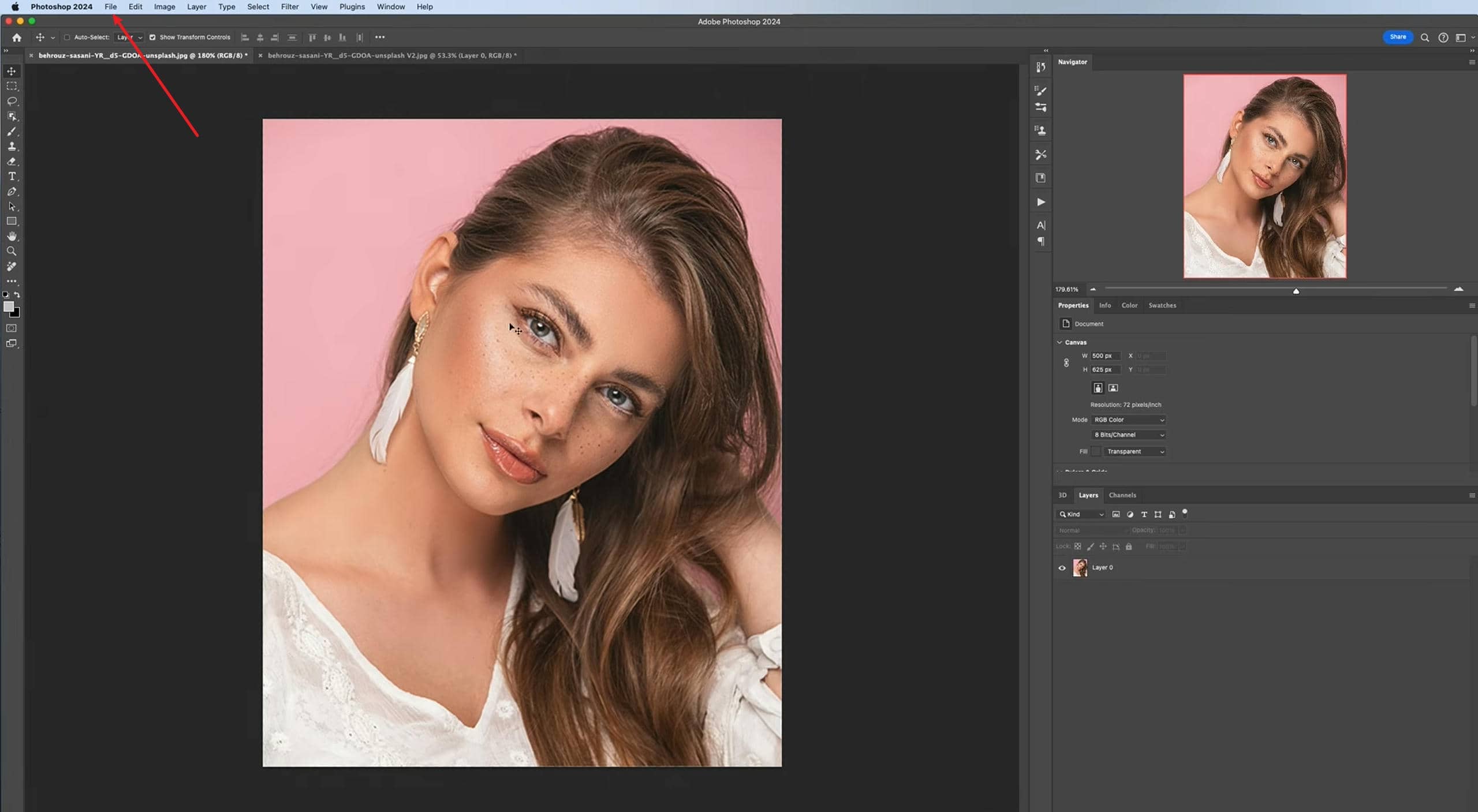Open the Actions panel play icon
1478x812 pixels.
pyautogui.click(x=1041, y=202)
